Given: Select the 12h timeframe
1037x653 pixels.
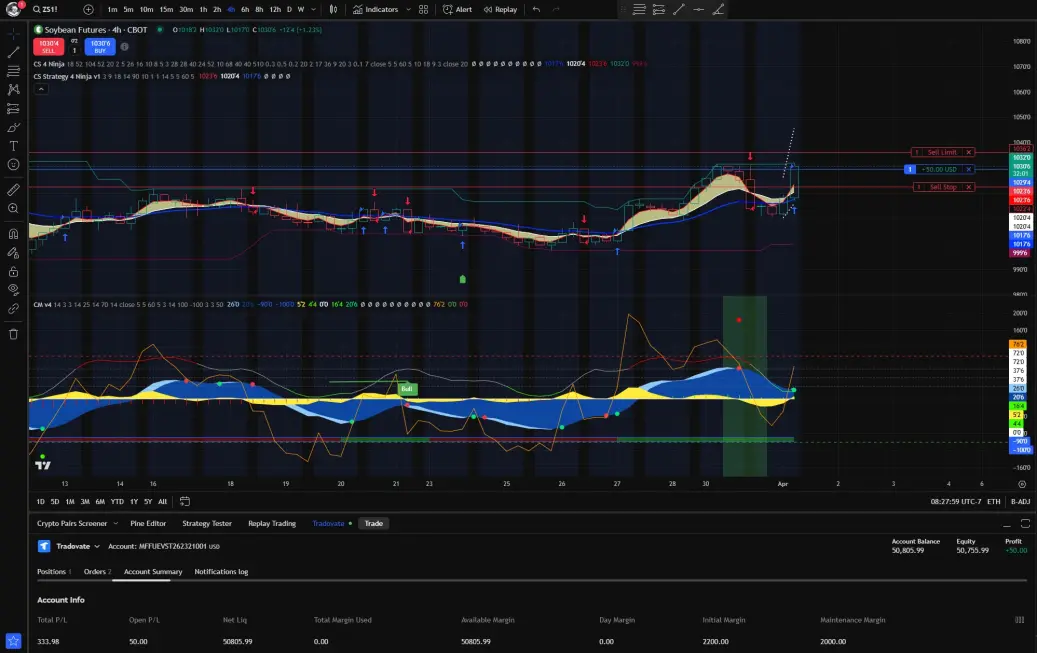Looking at the screenshot, I should [275, 9].
